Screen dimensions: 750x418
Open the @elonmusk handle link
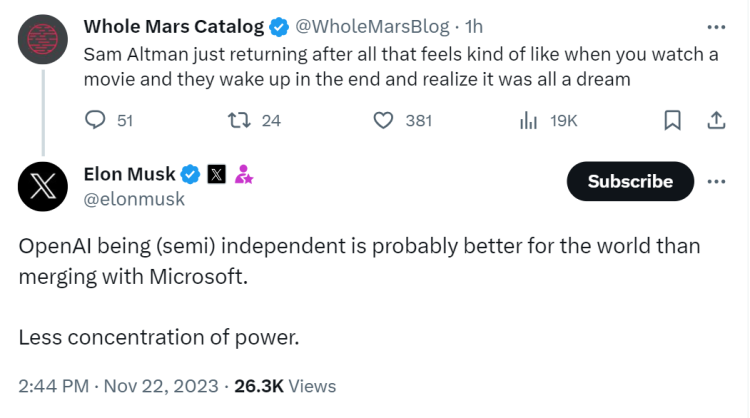pos(135,199)
